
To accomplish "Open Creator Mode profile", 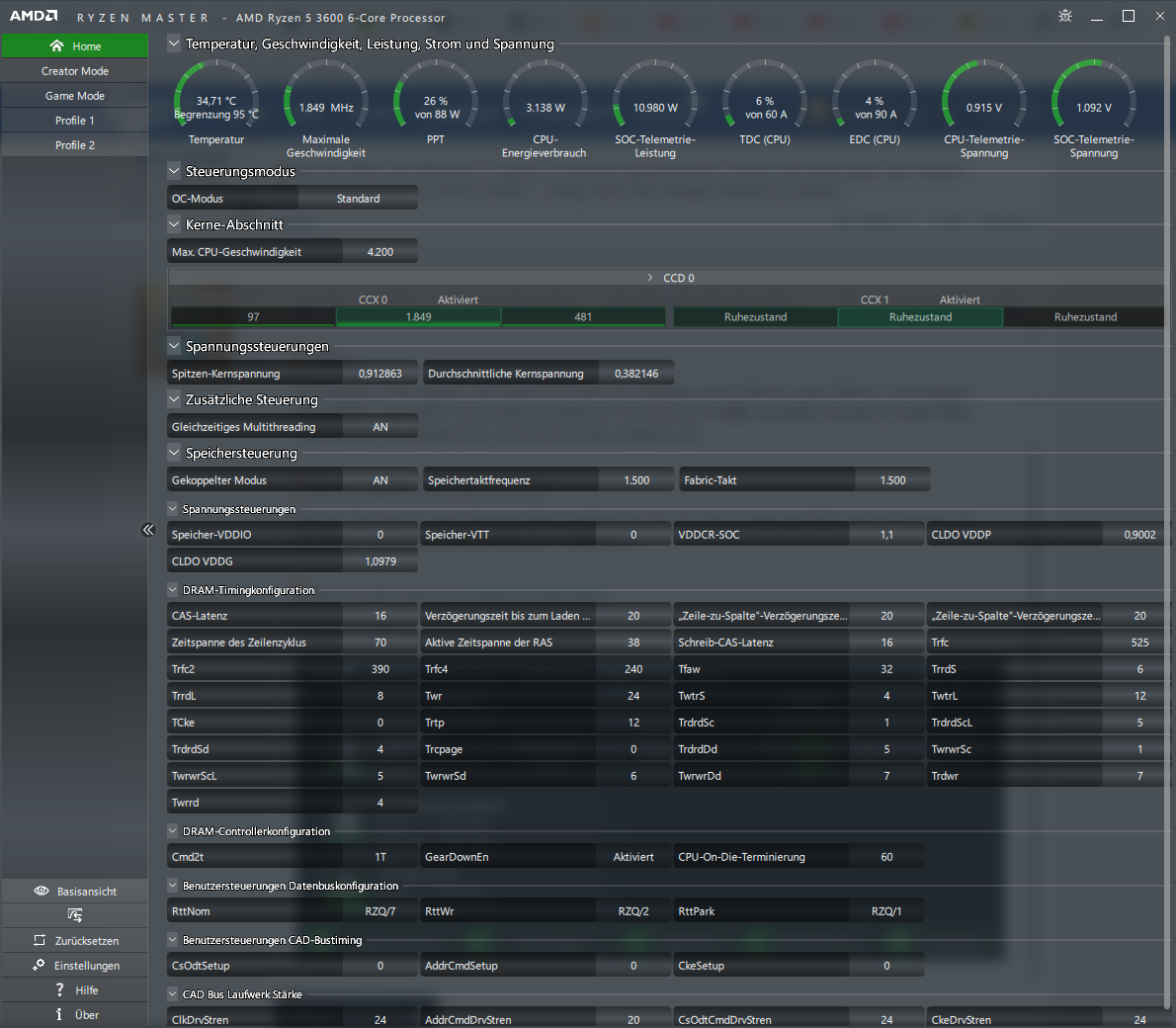I will coord(75,70).
